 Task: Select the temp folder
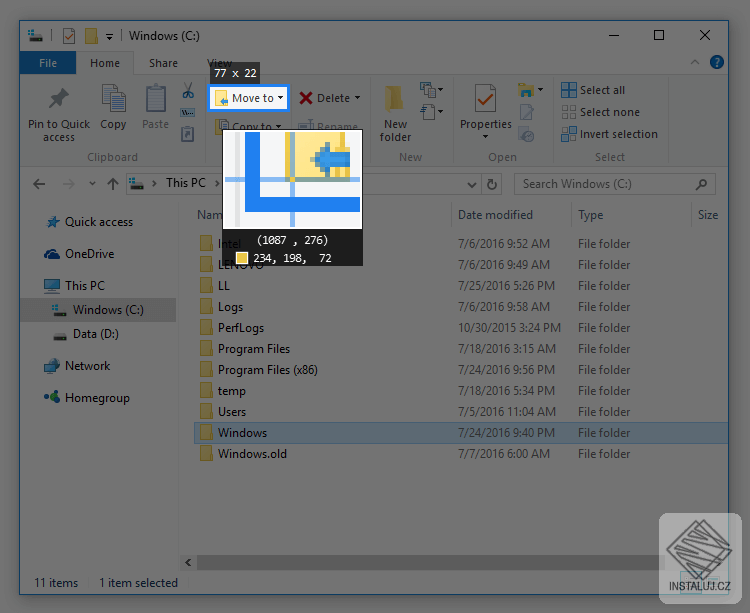coord(232,391)
